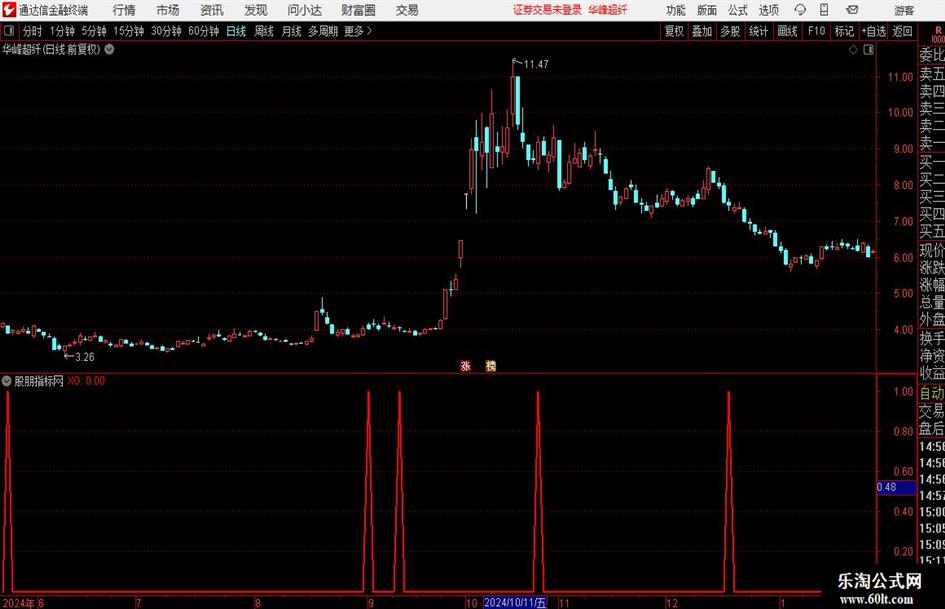Switch to the 15分钟 period tab
945x609 pixels.
coord(129,31)
